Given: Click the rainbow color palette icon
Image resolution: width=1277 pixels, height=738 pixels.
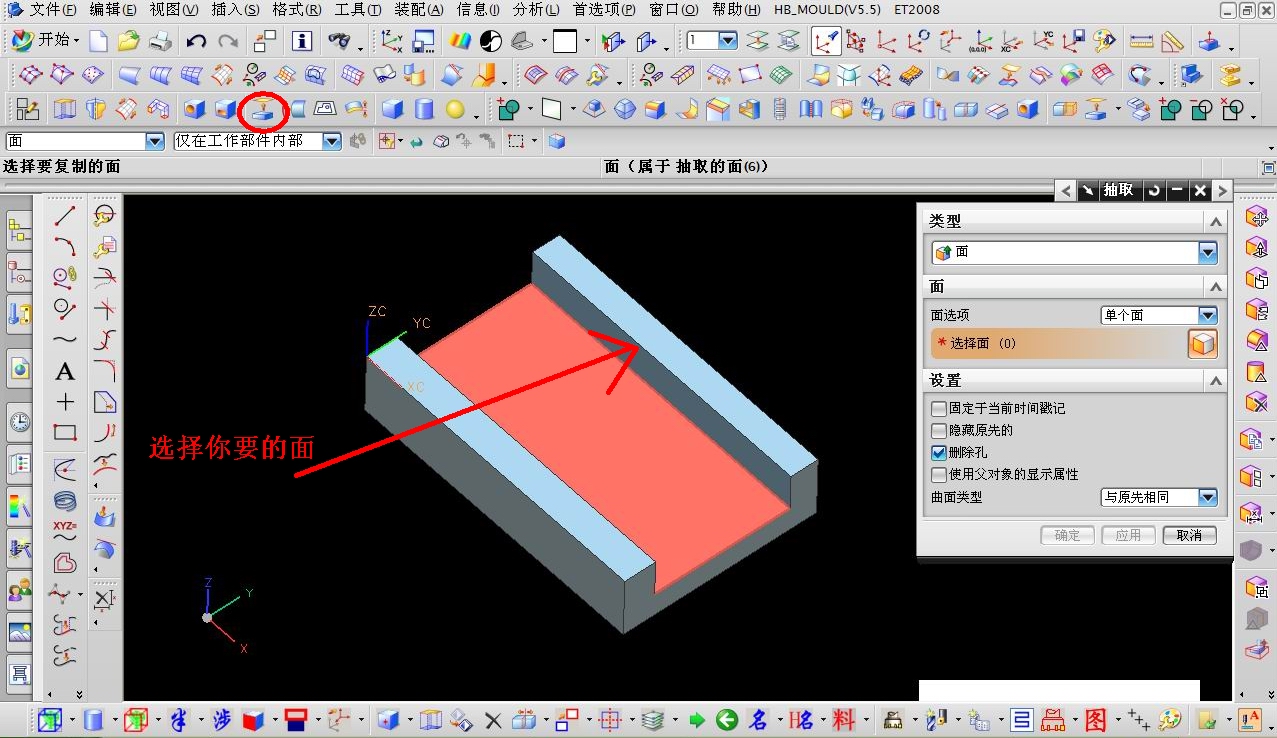Looking at the screenshot, I should [459, 41].
